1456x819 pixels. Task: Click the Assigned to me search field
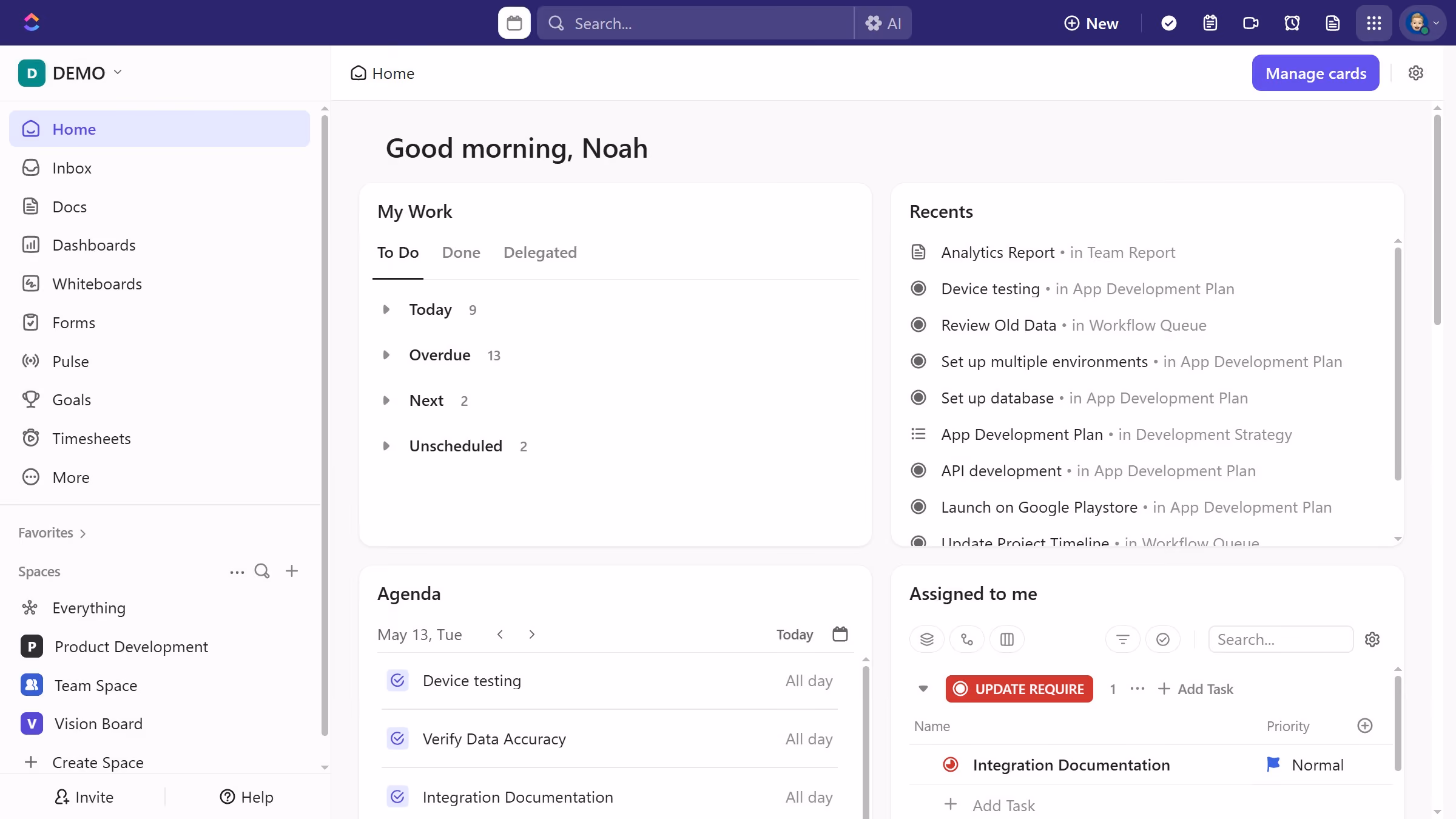pyautogui.click(x=1281, y=639)
